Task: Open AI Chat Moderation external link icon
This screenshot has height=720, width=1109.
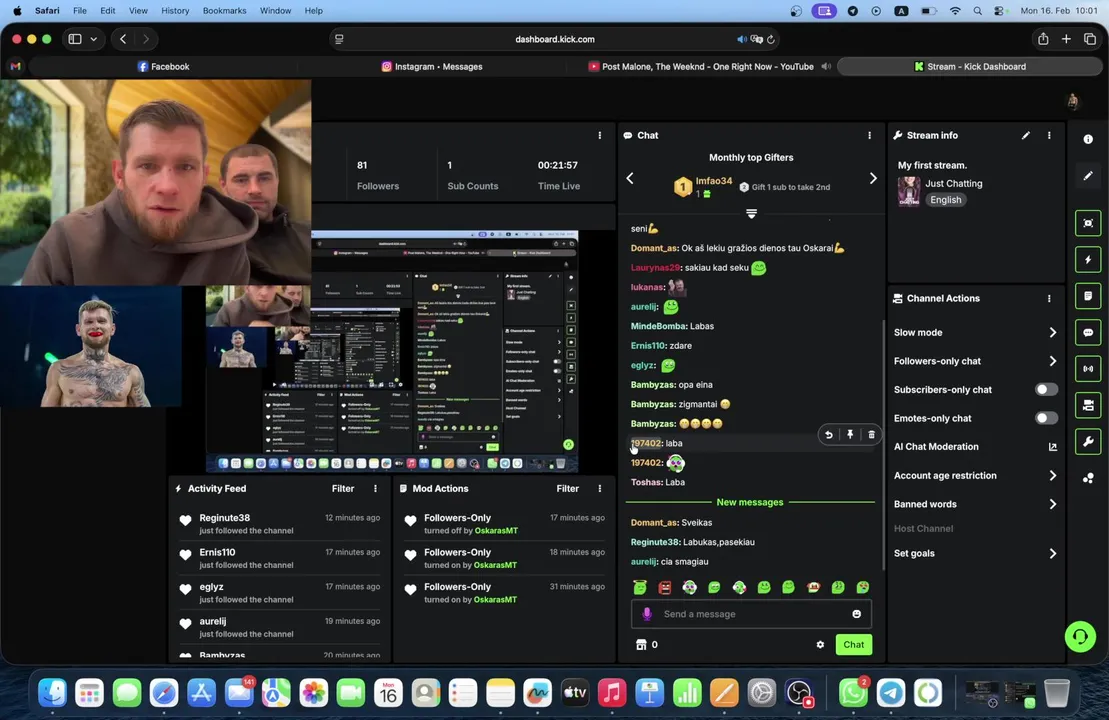Action: click(x=1052, y=447)
